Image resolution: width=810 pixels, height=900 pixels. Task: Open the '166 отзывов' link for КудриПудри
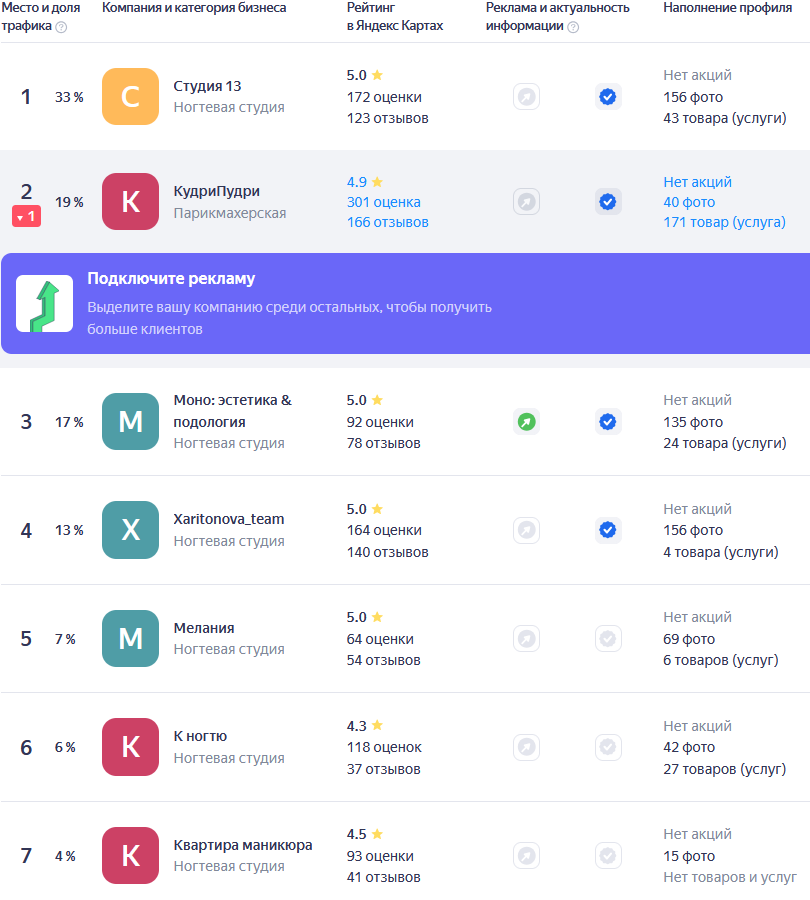pyautogui.click(x=387, y=222)
